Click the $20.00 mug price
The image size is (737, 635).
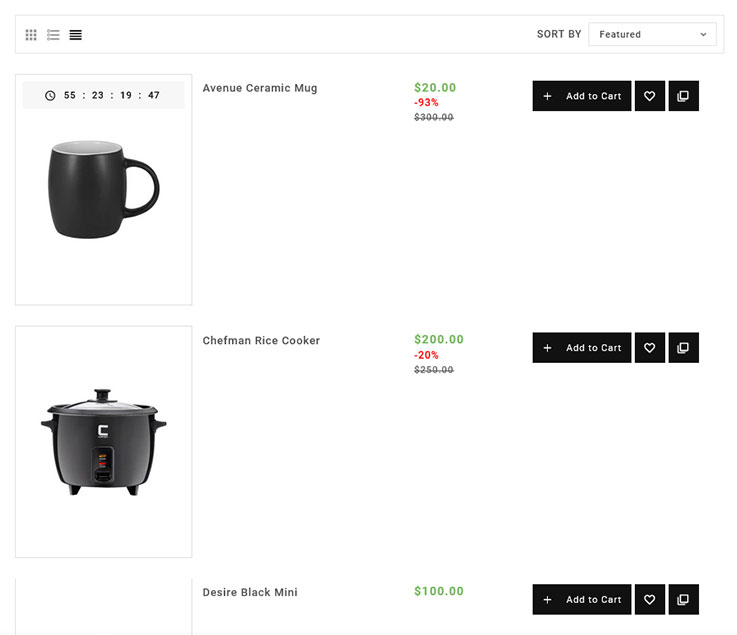[435, 88]
